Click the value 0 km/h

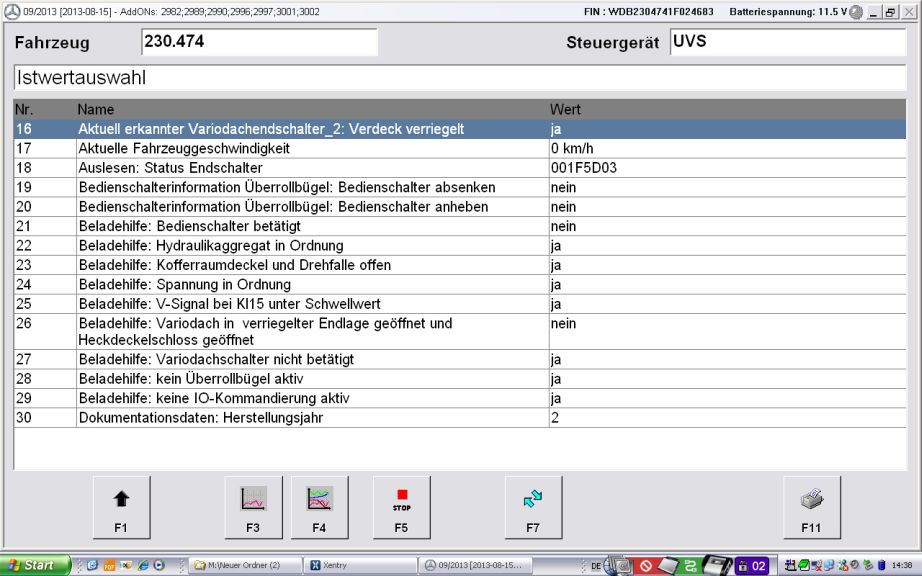point(572,148)
